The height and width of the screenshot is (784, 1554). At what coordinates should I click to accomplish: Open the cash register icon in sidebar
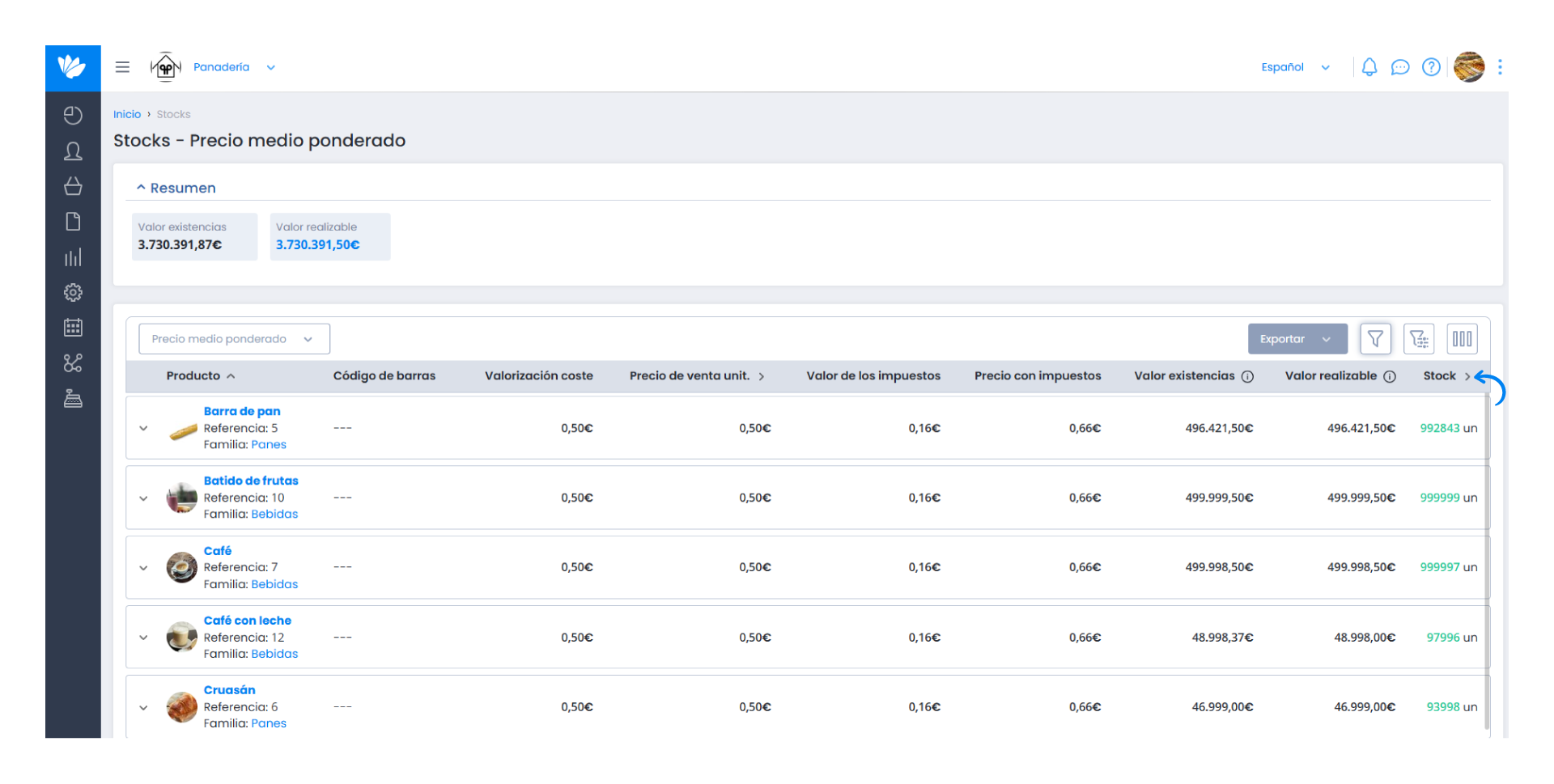[x=73, y=398]
